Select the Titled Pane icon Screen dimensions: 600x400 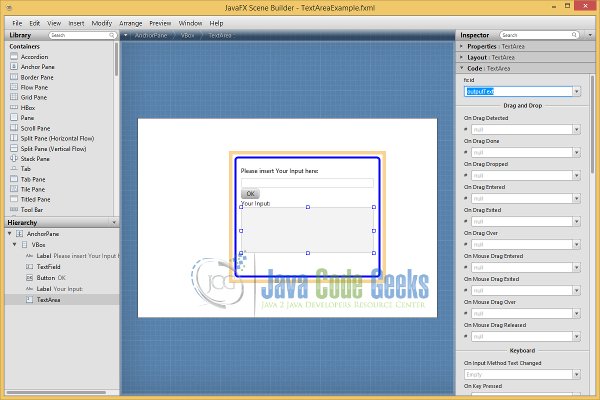coord(14,199)
